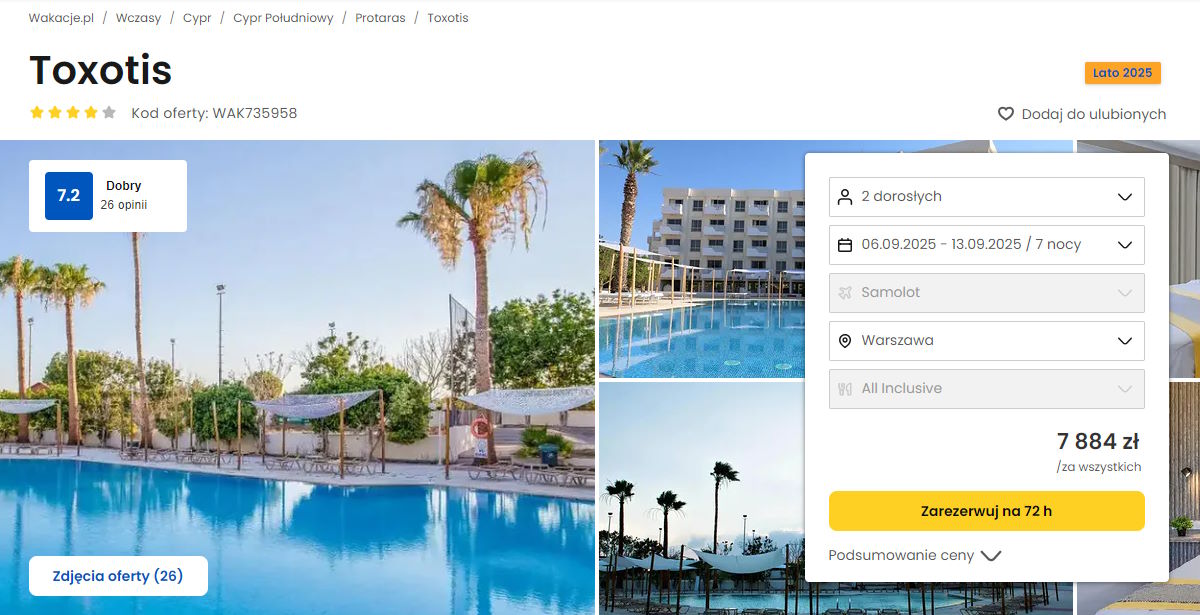Open the 2 dorosłych travelers dropdown
The height and width of the screenshot is (615, 1200).
pyautogui.click(x=987, y=197)
